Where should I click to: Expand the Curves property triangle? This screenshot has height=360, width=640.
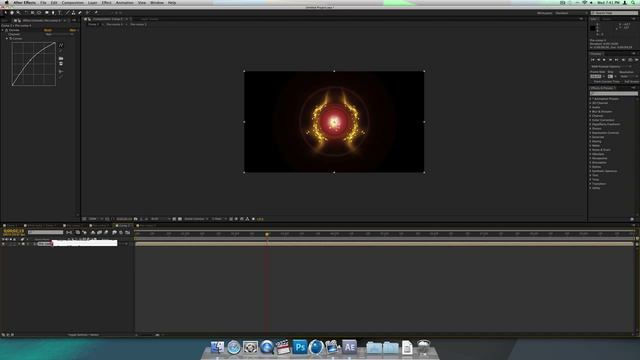(x=7, y=38)
